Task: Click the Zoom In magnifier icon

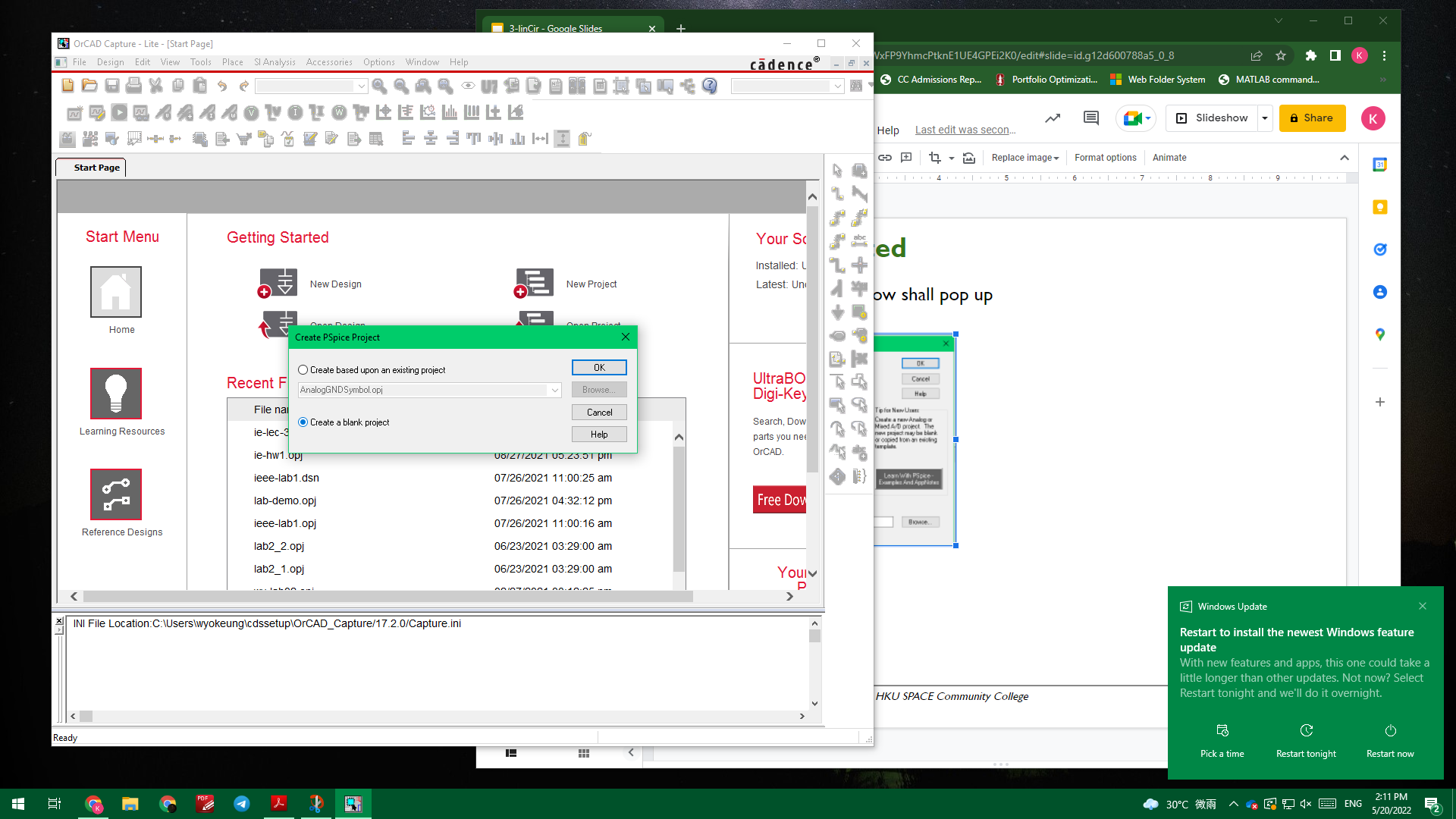Action: coord(380,86)
